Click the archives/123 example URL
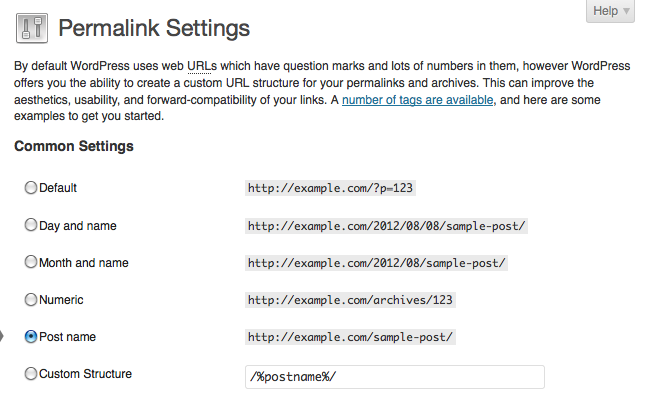Viewport: 650px width, 401px height. click(x=351, y=299)
